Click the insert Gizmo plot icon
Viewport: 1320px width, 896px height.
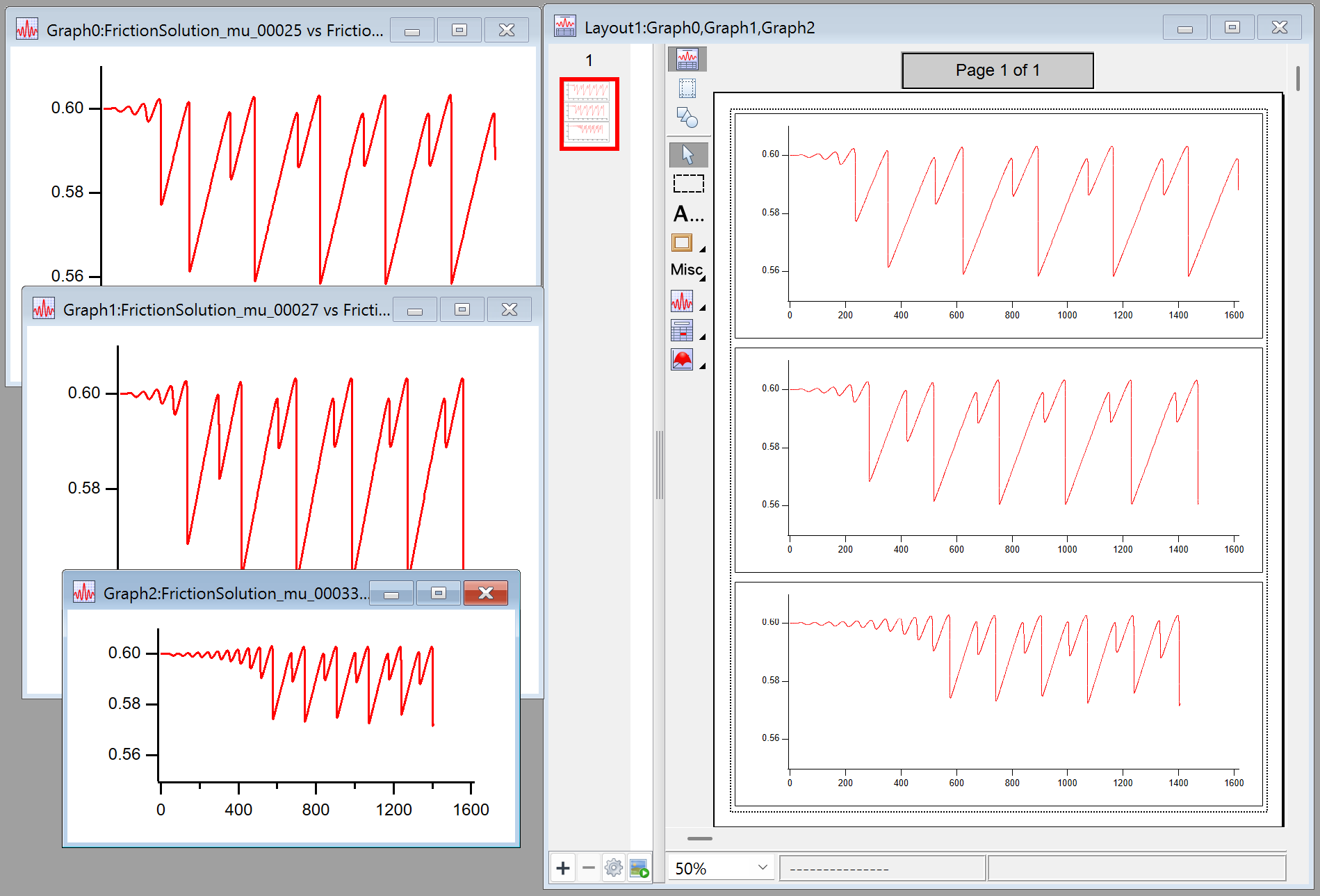(682, 359)
